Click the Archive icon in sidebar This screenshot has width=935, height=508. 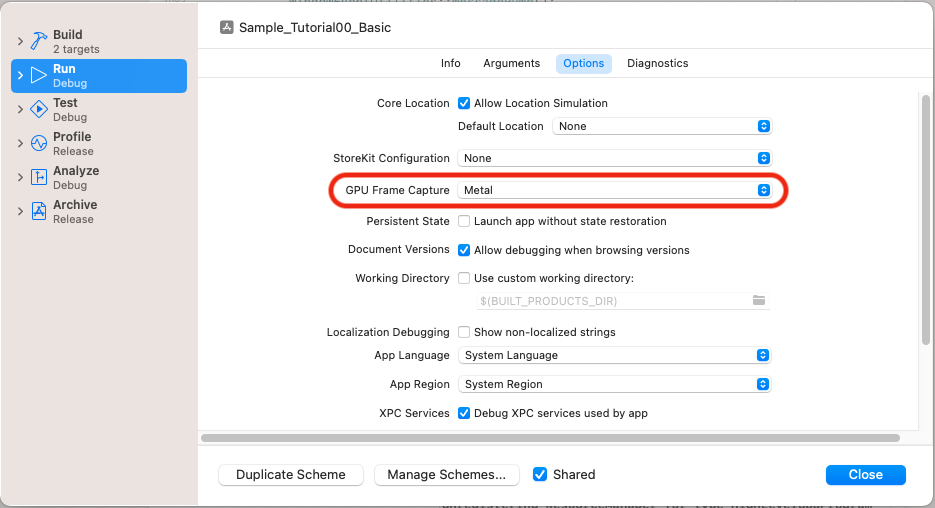(x=39, y=211)
